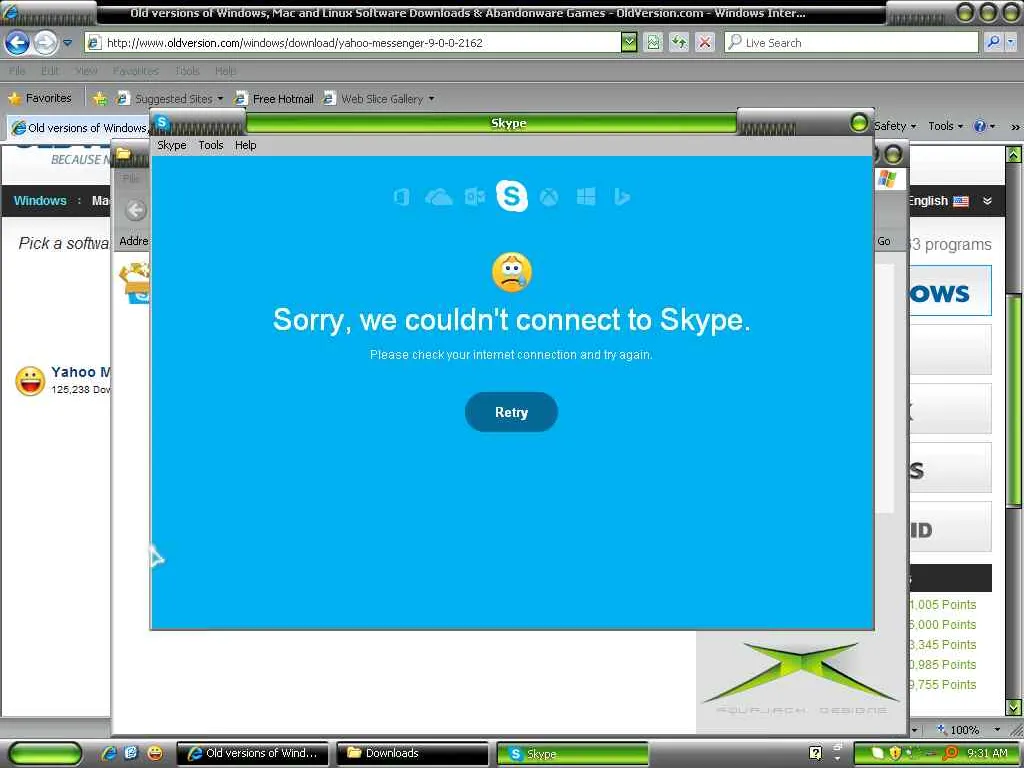Open the IE Tools command bar menu
Viewport: 1024px width, 768px height.
tap(946, 126)
